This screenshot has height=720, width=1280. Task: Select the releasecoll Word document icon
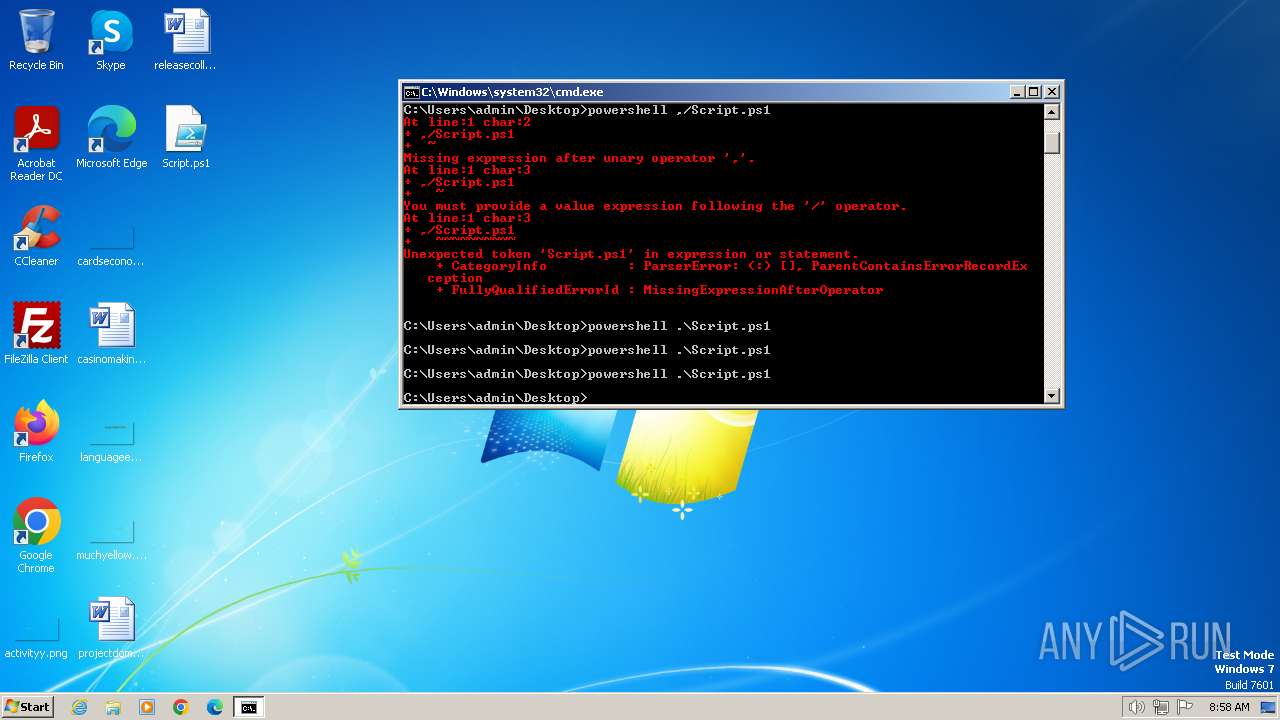[x=186, y=40]
